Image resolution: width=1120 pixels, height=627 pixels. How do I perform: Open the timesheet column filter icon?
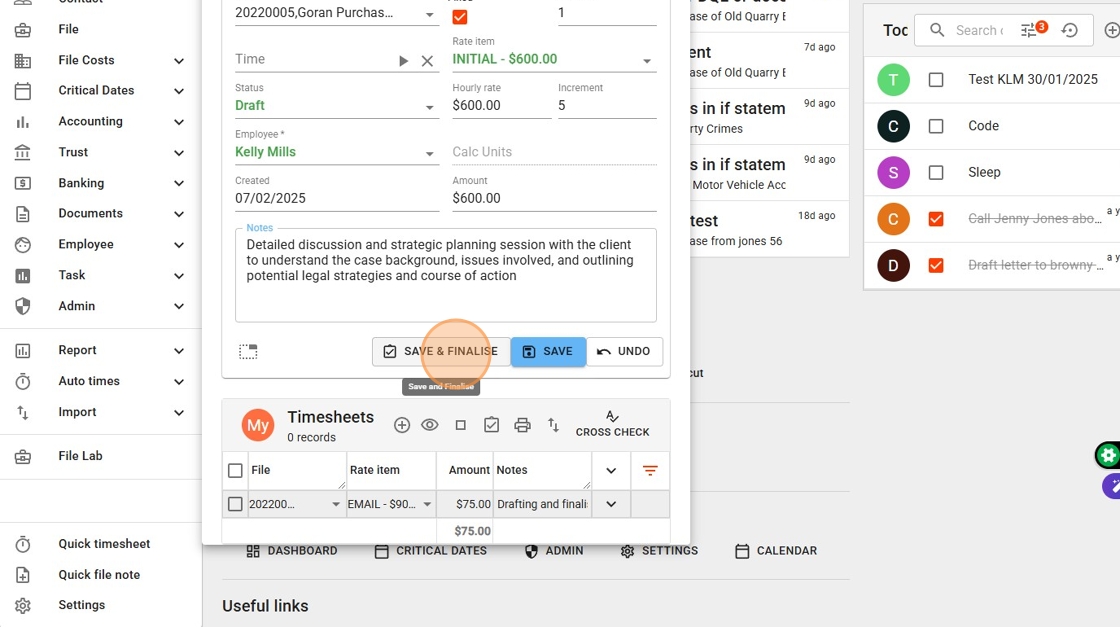click(650, 470)
